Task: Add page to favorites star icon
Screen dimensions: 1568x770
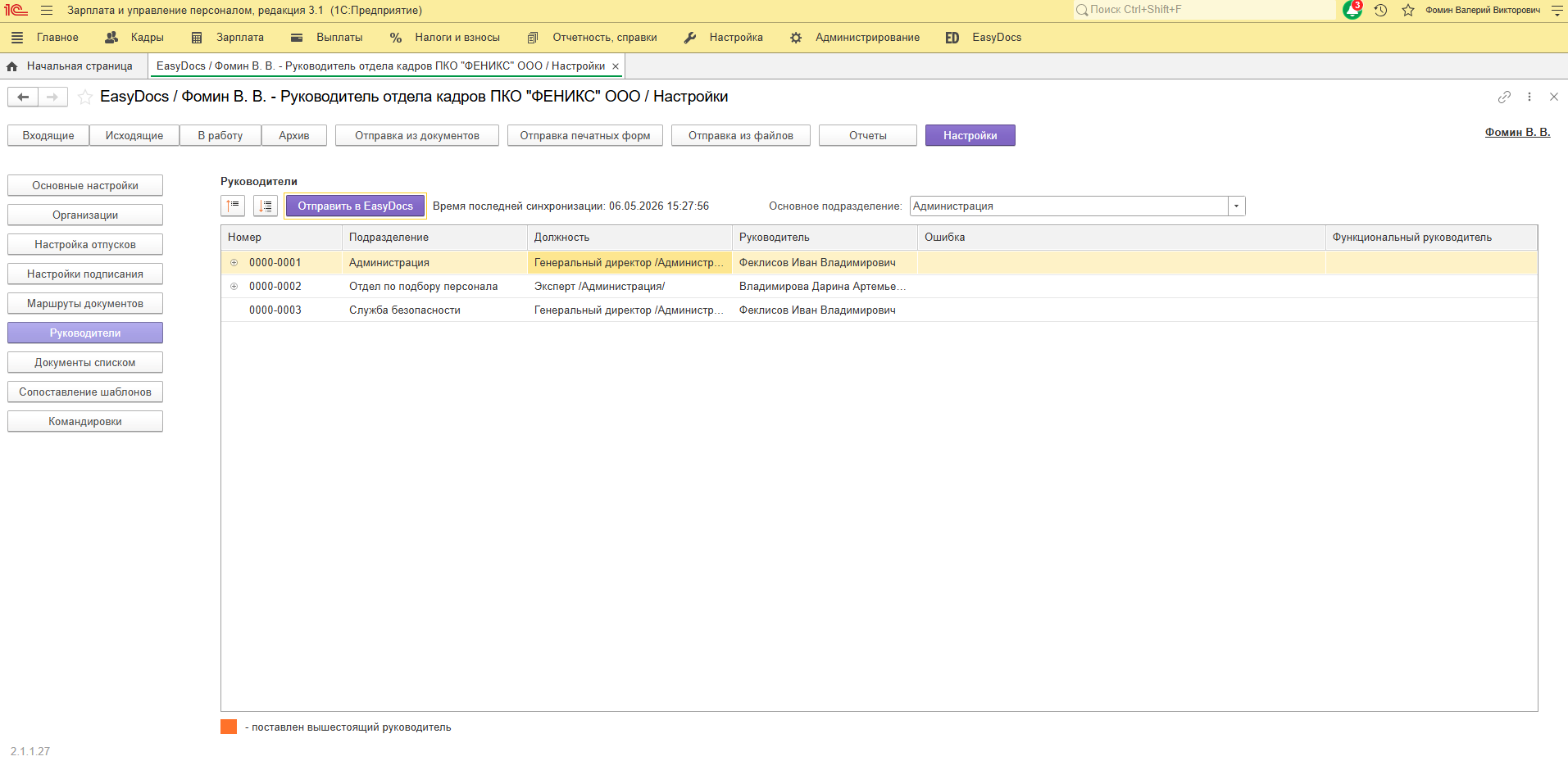Action: (84, 97)
